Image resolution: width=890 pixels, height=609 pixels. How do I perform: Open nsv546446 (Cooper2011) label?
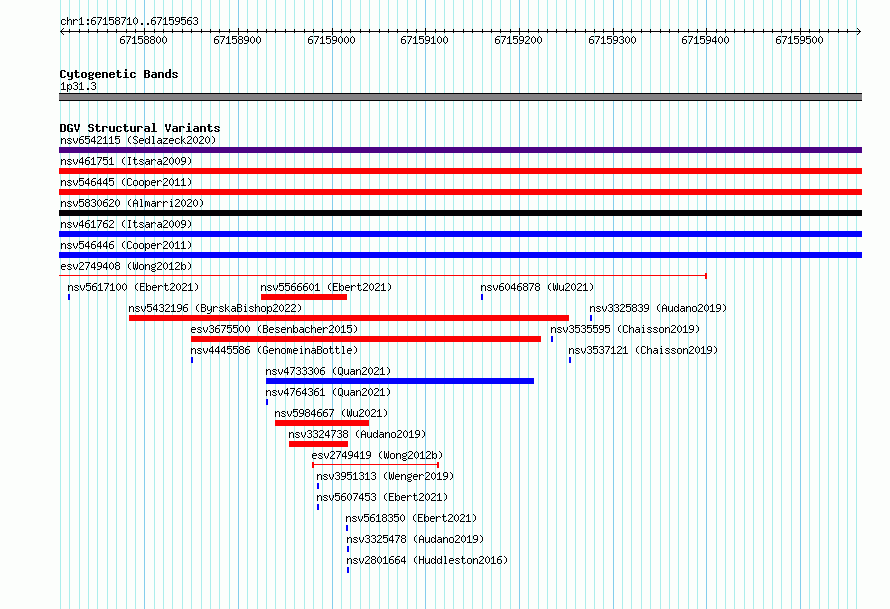pos(126,245)
